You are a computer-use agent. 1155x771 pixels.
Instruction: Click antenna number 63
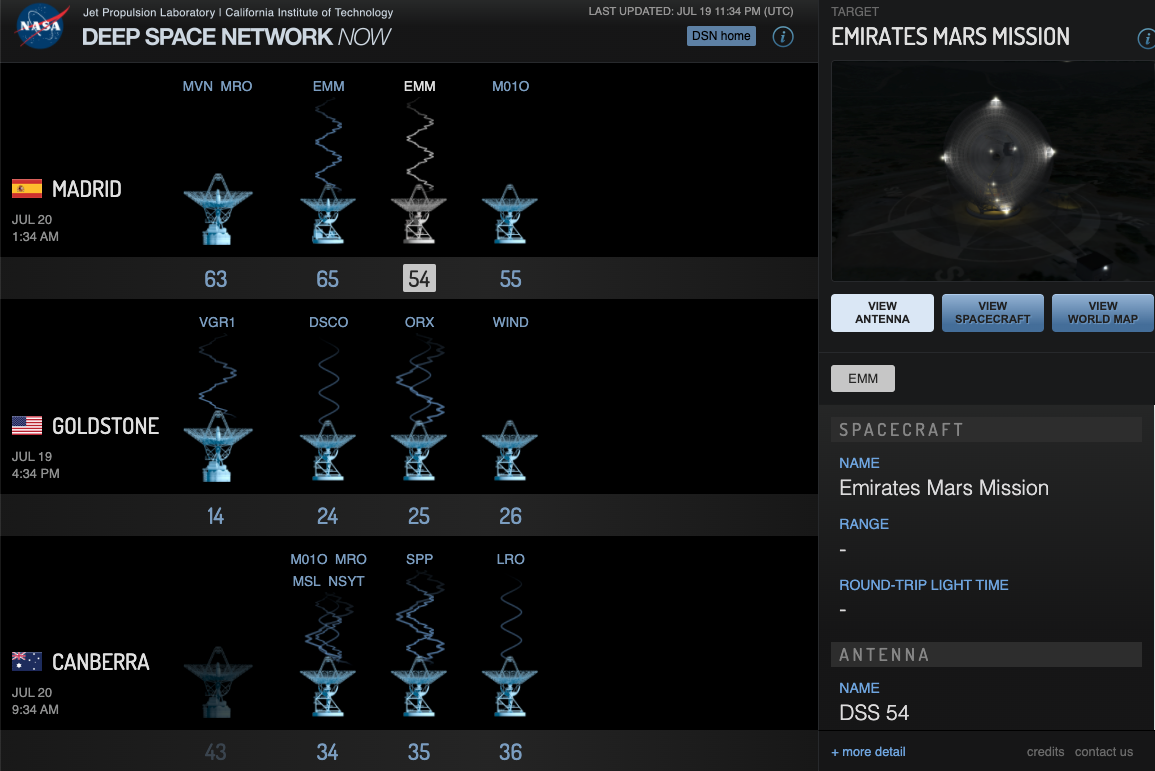tap(215, 279)
